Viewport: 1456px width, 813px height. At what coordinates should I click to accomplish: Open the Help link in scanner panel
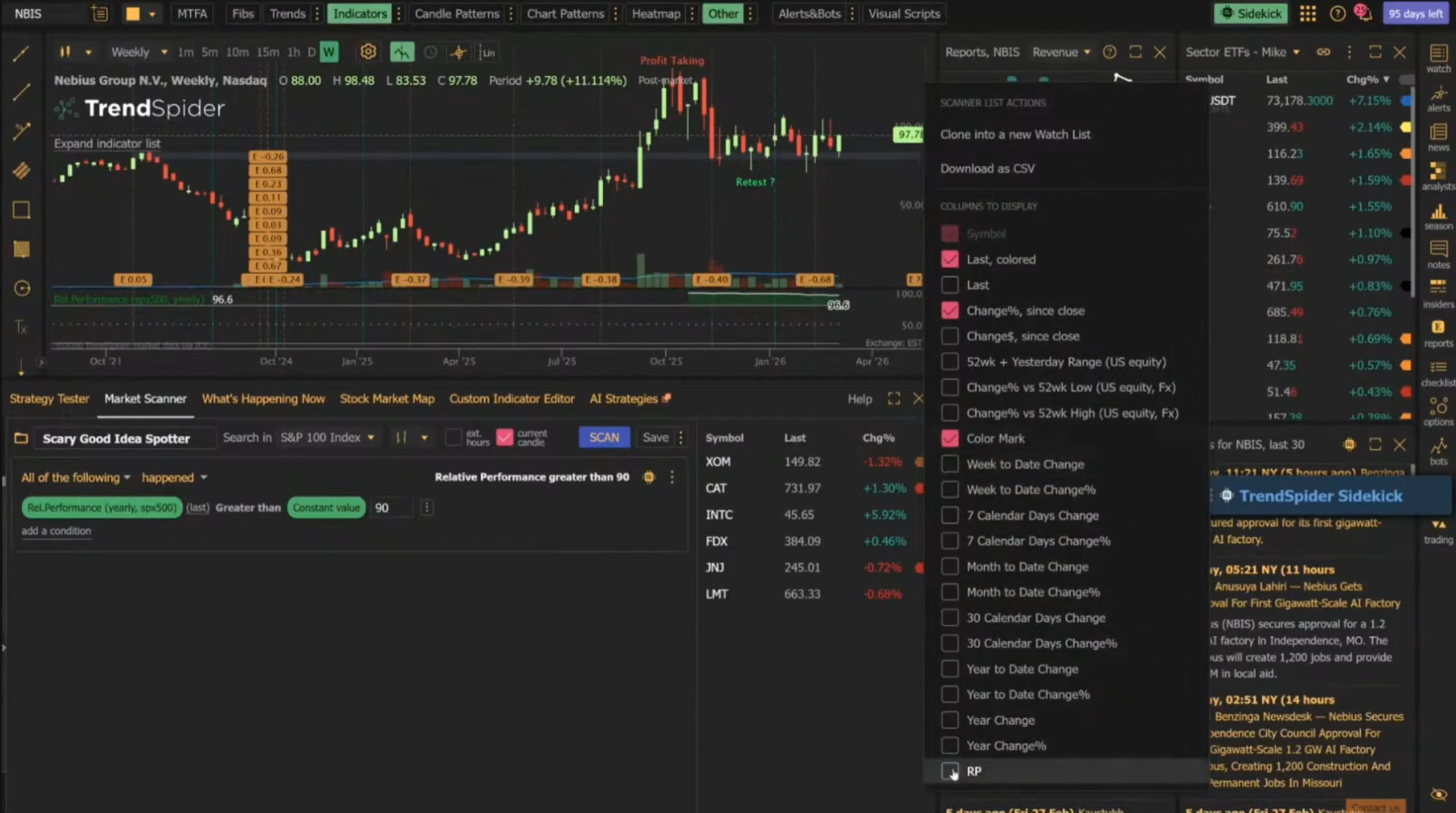tap(859, 398)
